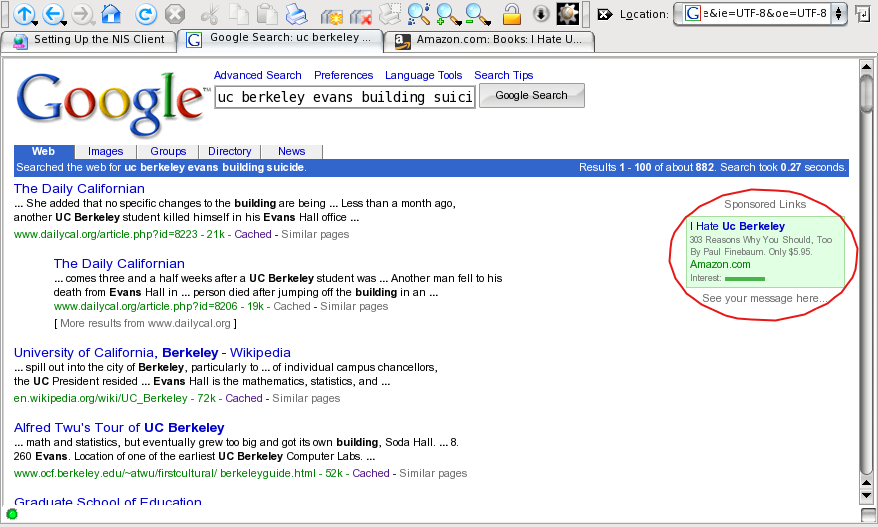This screenshot has height=527, width=878.
Task: Click the Print Frame icon
Action: coord(390,14)
